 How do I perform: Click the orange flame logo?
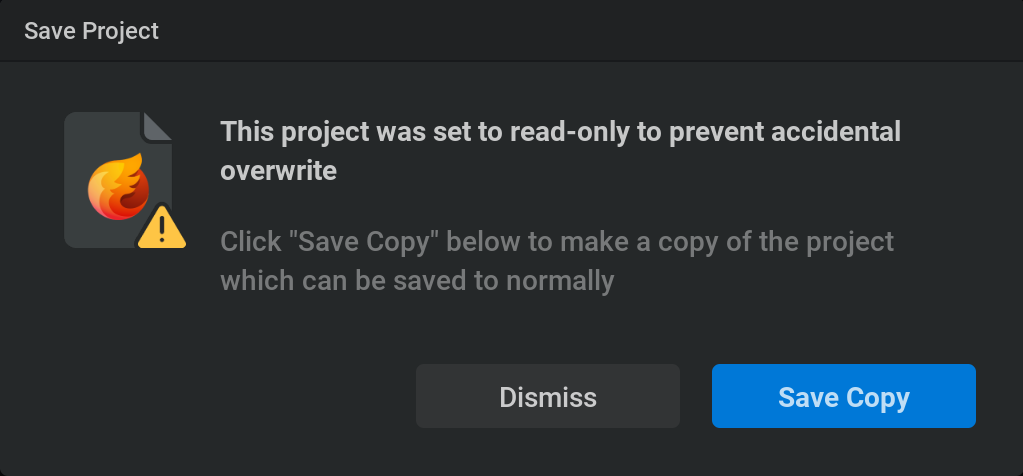coord(117,186)
